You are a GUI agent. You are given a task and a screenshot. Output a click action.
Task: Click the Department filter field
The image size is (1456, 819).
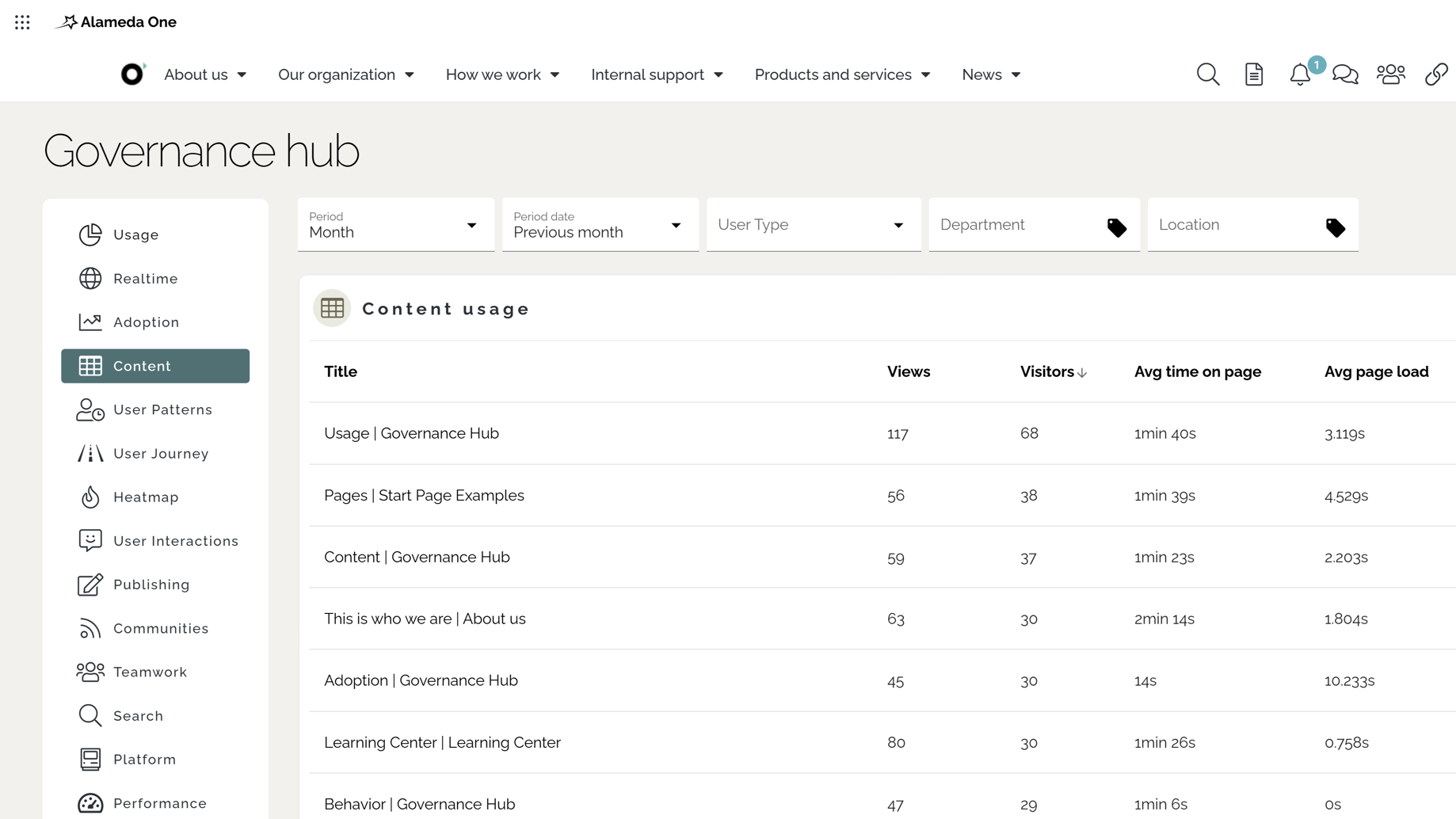(x=1035, y=225)
